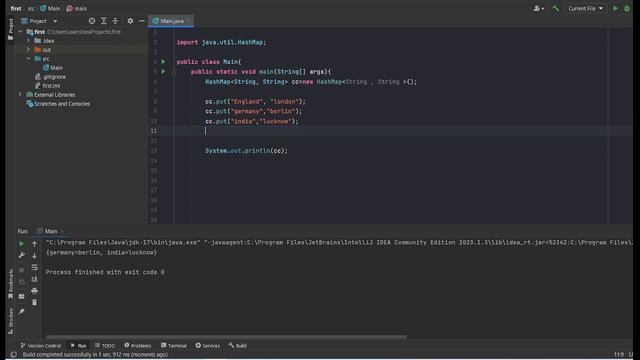This screenshot has width=640, height=360.
Task: Toggle the Project side stripe button
Action: point(11,29)
